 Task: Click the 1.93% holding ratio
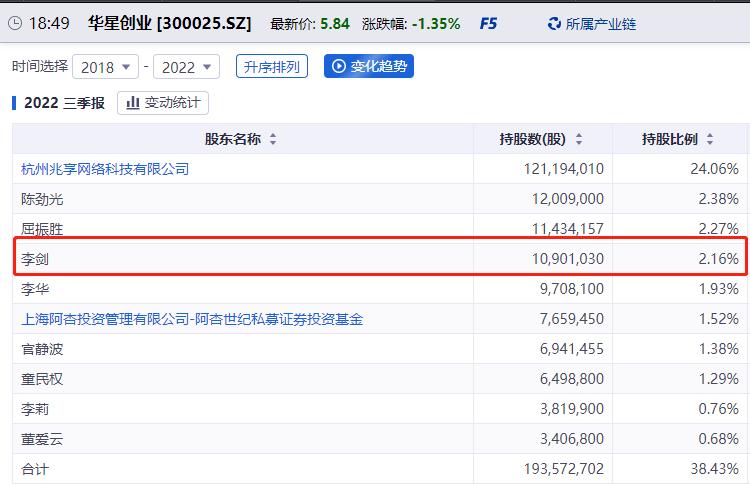tap(718, 289)
